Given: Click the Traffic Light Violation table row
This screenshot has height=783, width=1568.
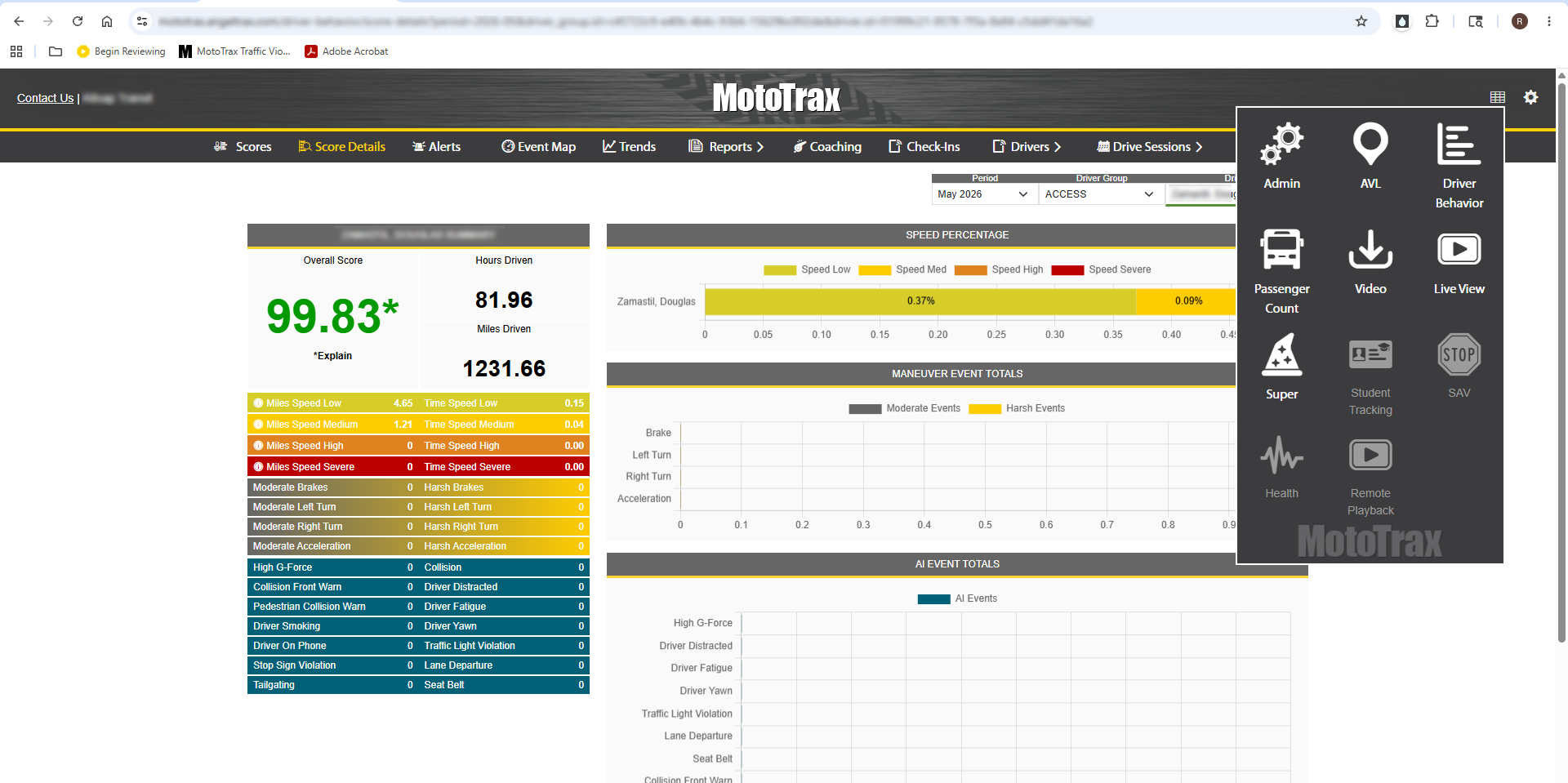Looking at the screenshot, I should tap(504, 646).
